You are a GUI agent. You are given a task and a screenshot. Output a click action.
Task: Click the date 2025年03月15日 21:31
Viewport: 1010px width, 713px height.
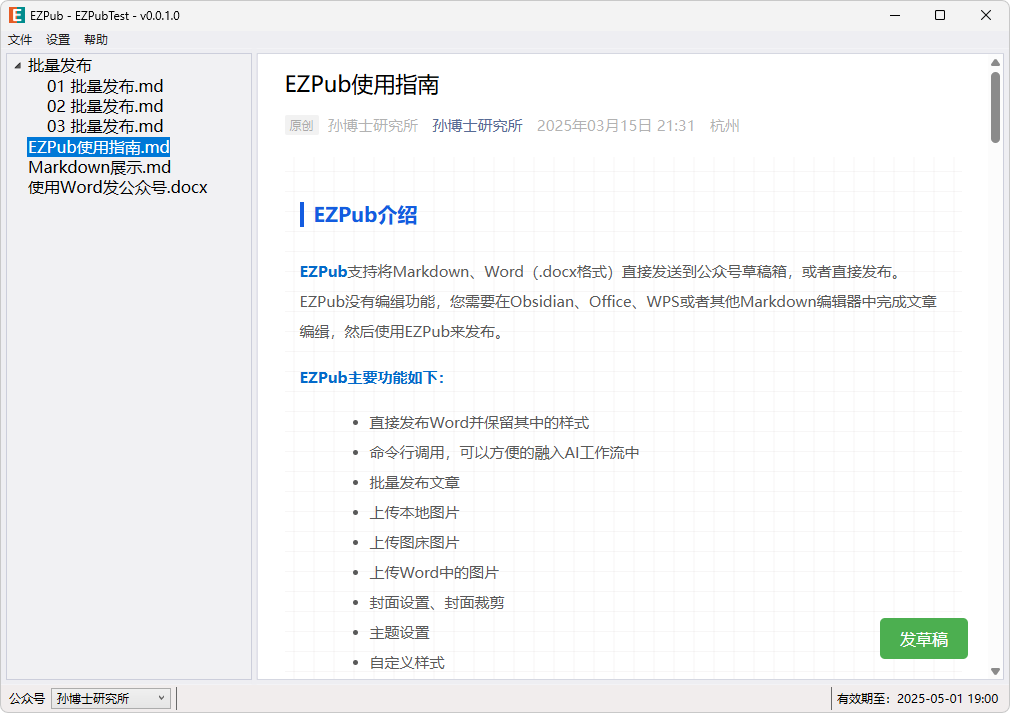[x=616, y=126]
